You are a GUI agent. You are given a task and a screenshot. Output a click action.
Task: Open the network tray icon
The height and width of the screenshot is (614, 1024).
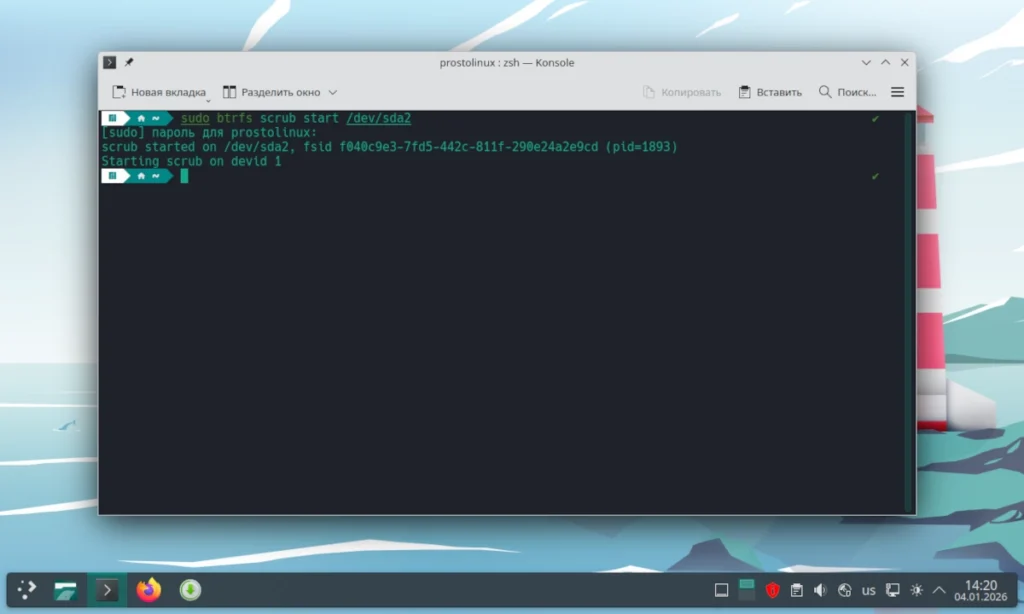tap(844, 590)
